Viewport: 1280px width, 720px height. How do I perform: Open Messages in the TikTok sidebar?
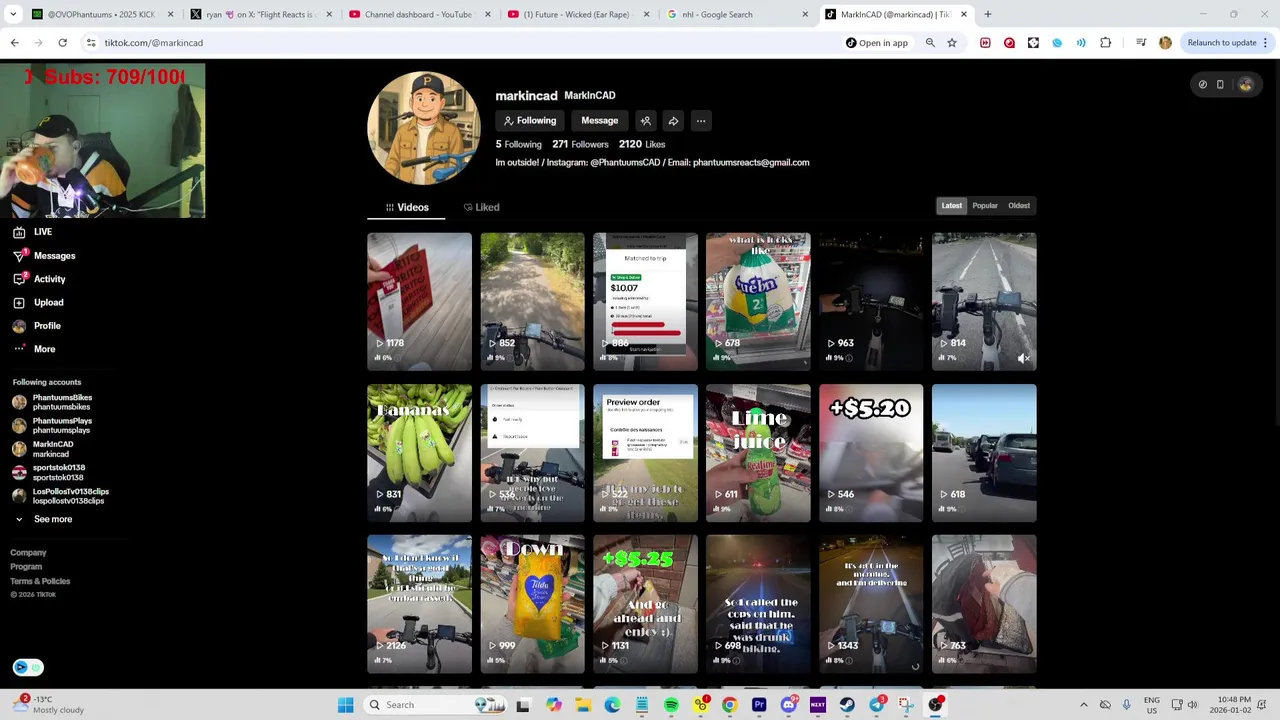coord(44,256)
